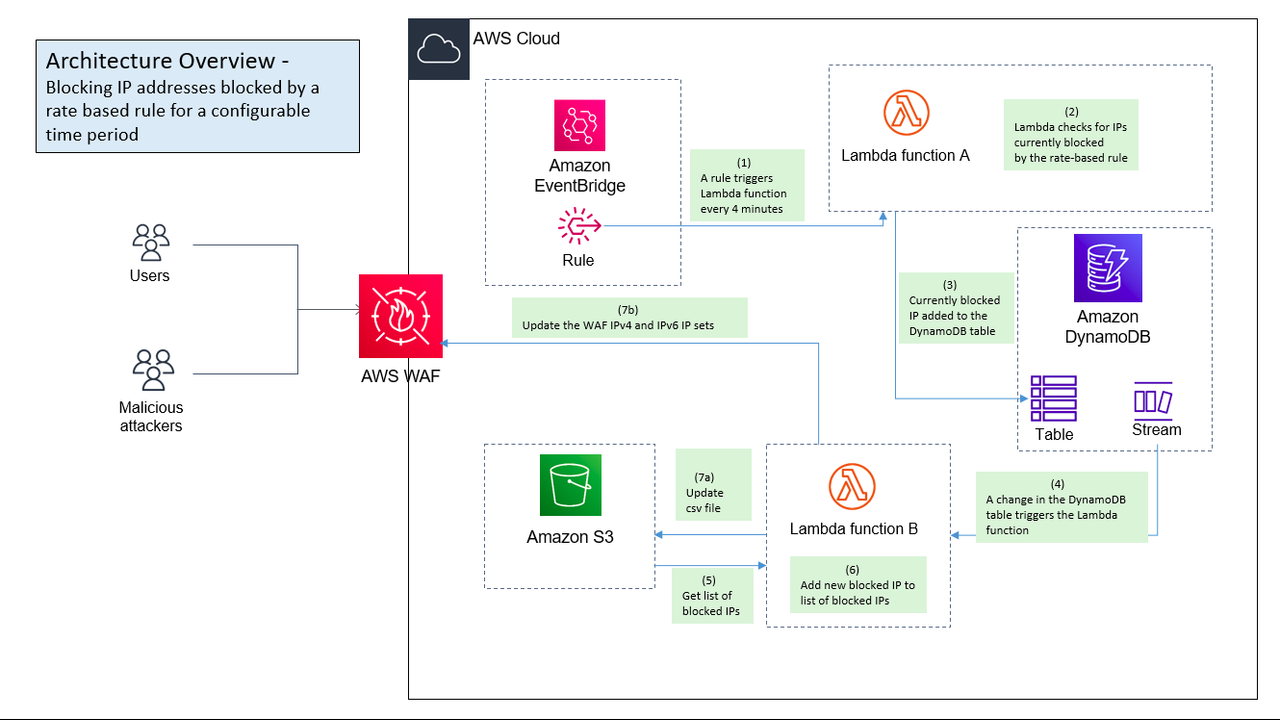Click the AWS Cloud label

516,39
